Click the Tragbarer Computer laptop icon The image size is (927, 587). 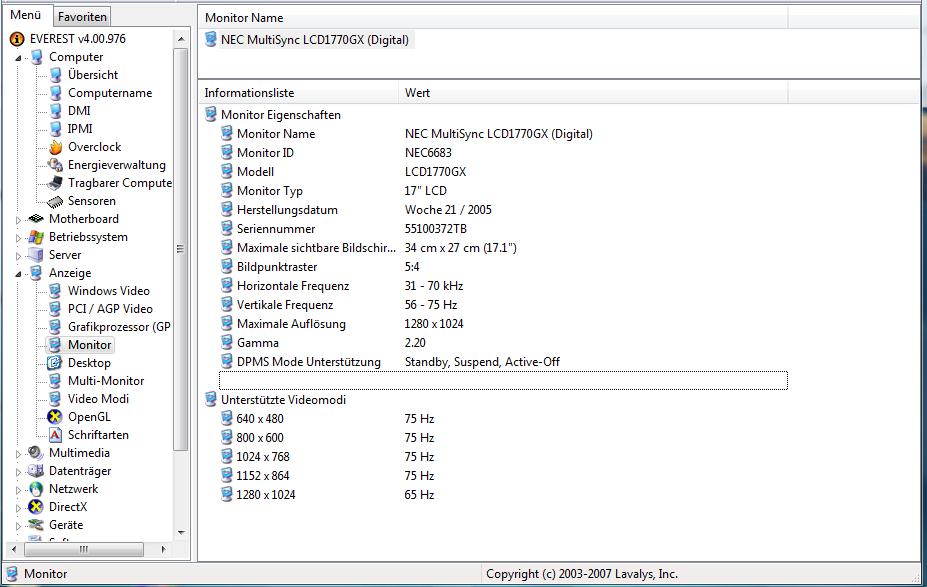click(56, 183)
